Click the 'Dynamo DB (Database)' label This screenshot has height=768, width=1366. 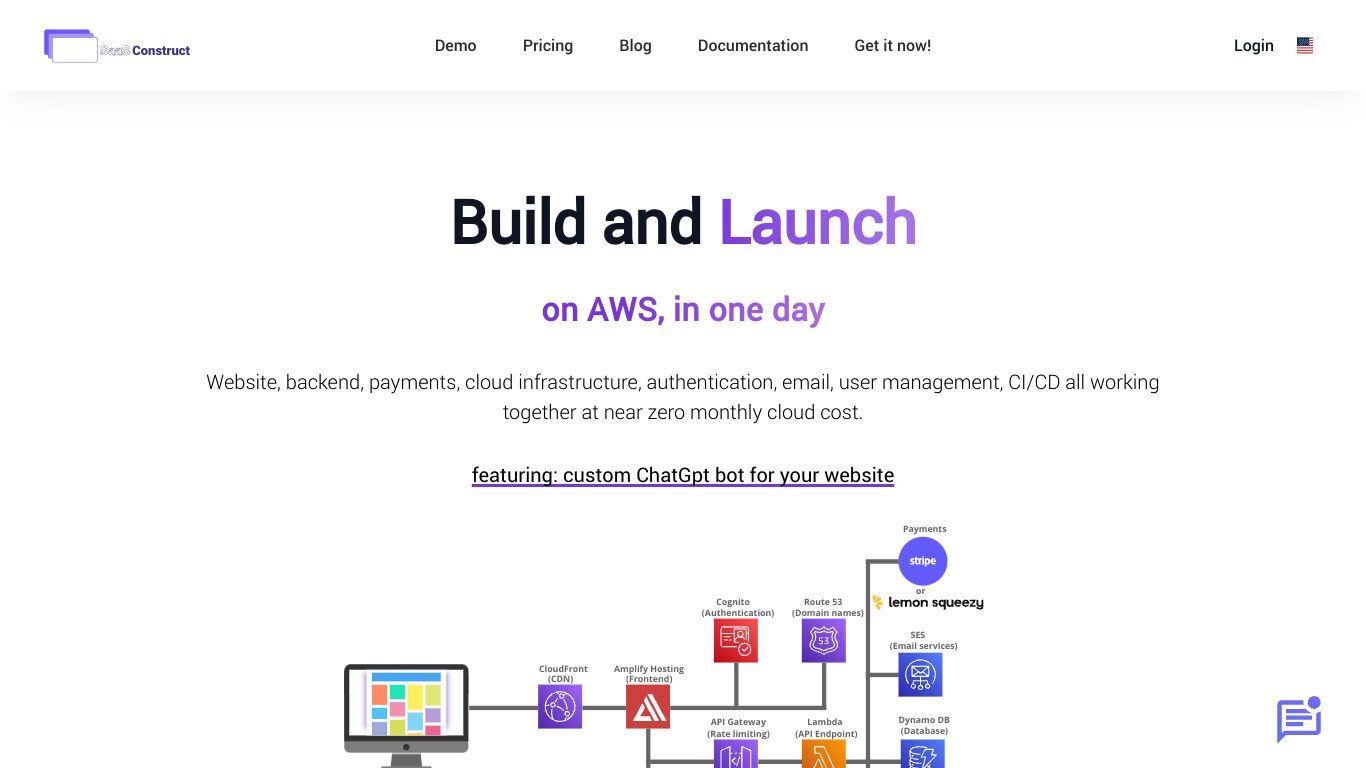[924, 725]
